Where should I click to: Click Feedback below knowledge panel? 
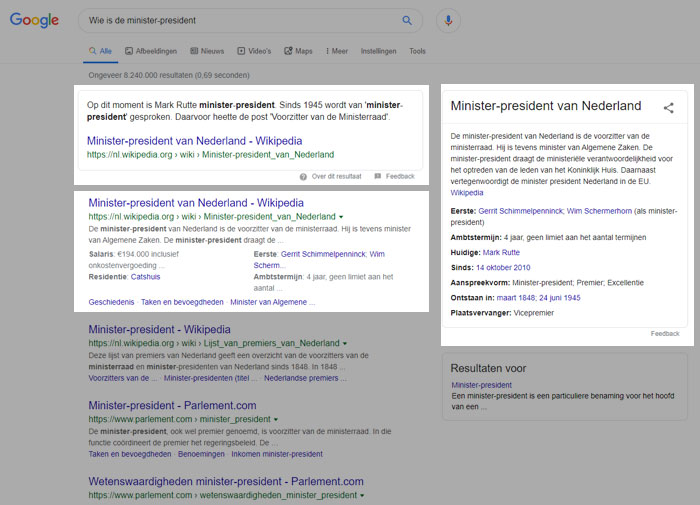point(665,334)
